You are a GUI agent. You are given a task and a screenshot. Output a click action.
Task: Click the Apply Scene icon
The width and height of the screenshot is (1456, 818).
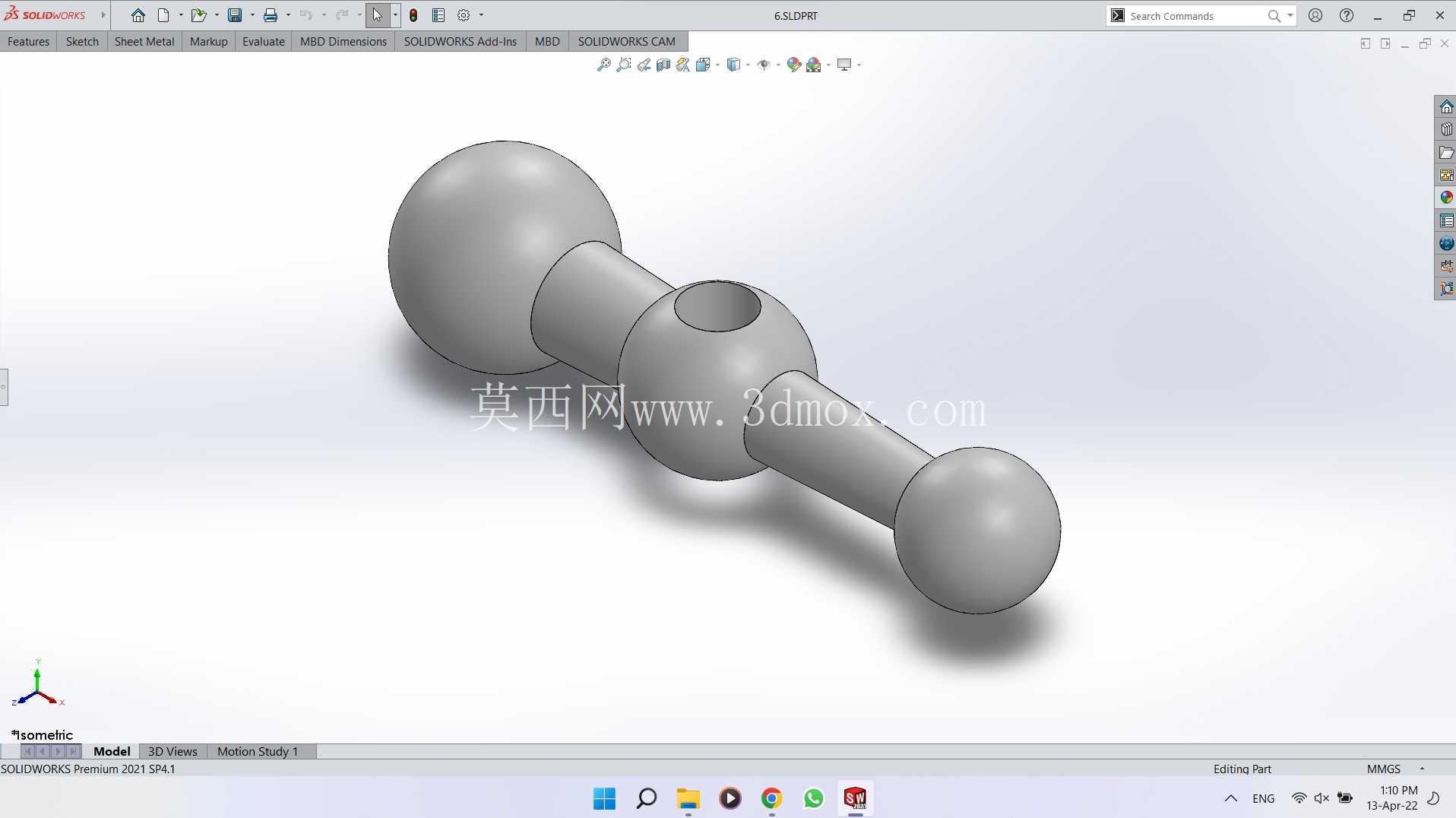pyautogui.click(x=814, y=65)
